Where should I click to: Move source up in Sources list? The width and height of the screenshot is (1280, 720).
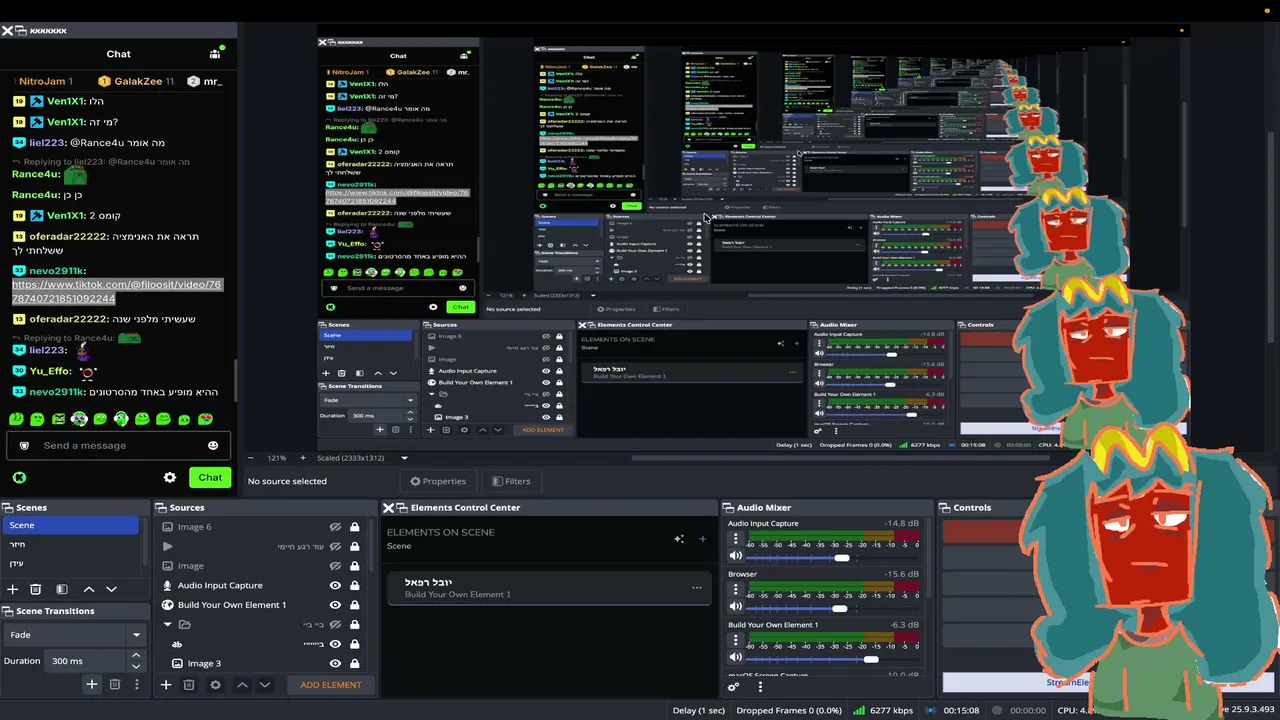click(x=242, y=685)
